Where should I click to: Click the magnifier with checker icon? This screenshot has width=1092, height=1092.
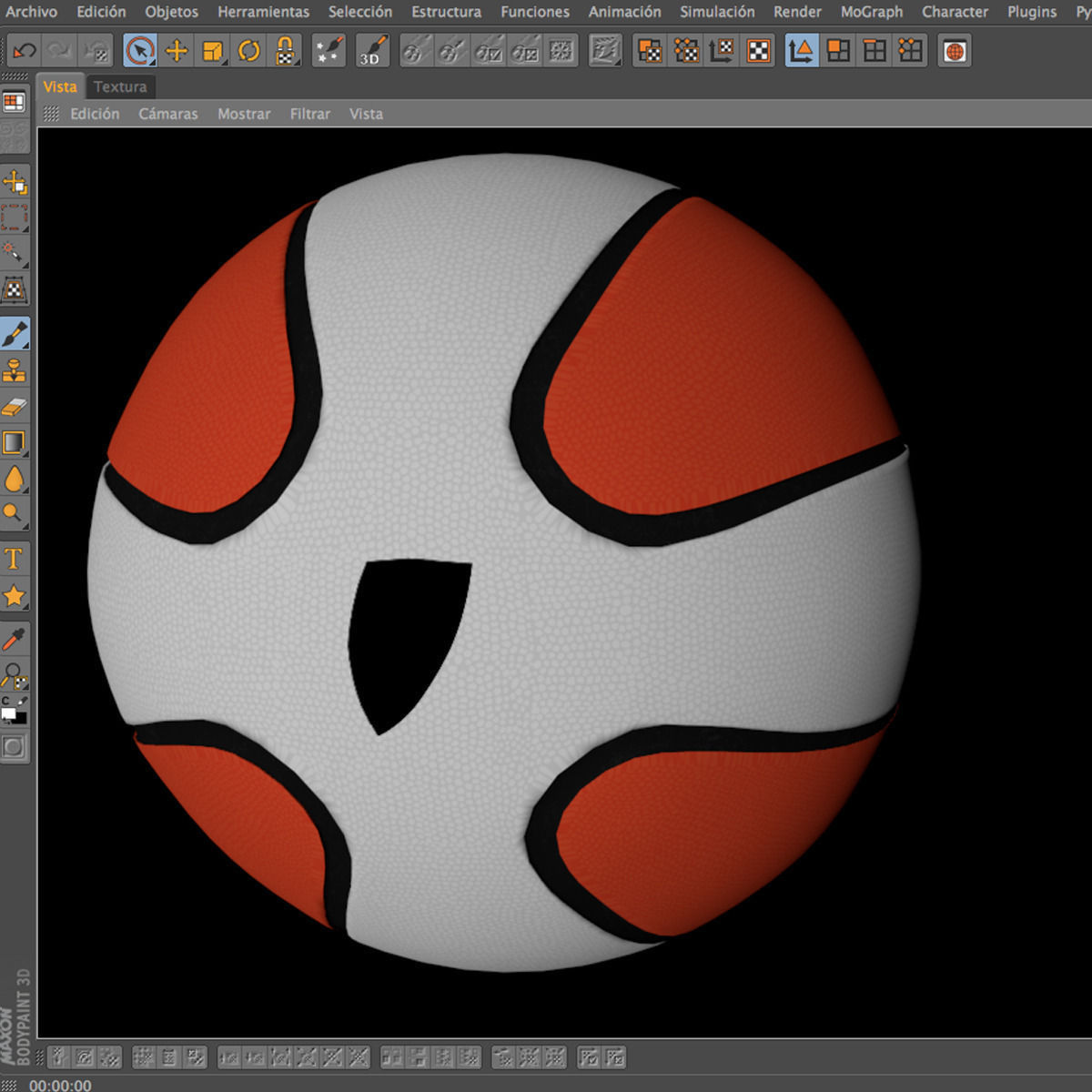coord(15,676)
